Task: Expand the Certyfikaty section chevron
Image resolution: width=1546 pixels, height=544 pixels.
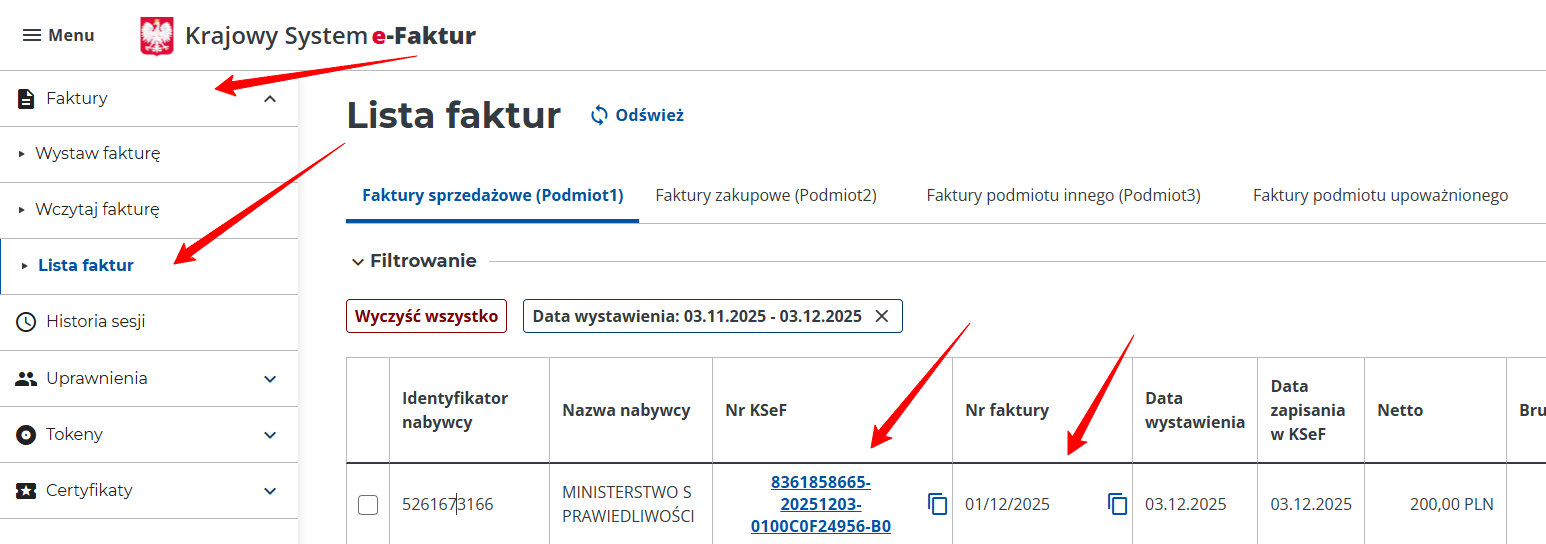Action: point(270,491)
